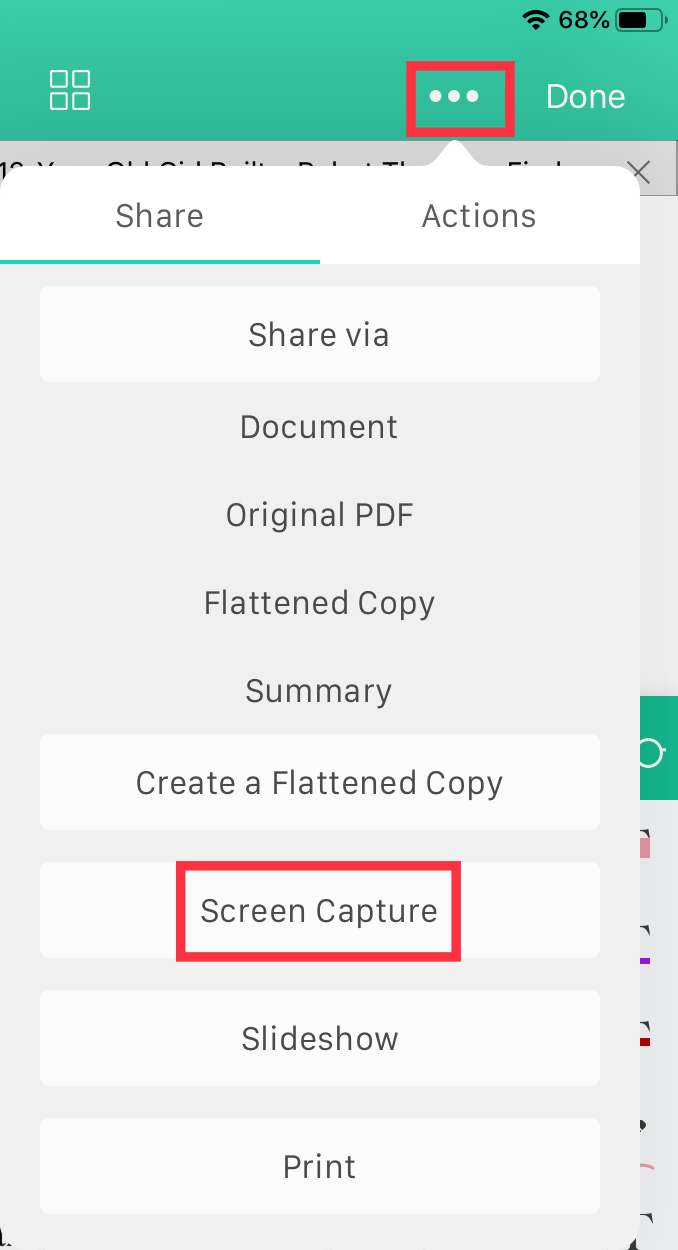Choose Original PDF share format
The image size is (678, 1250).
(x=320, y=515)
